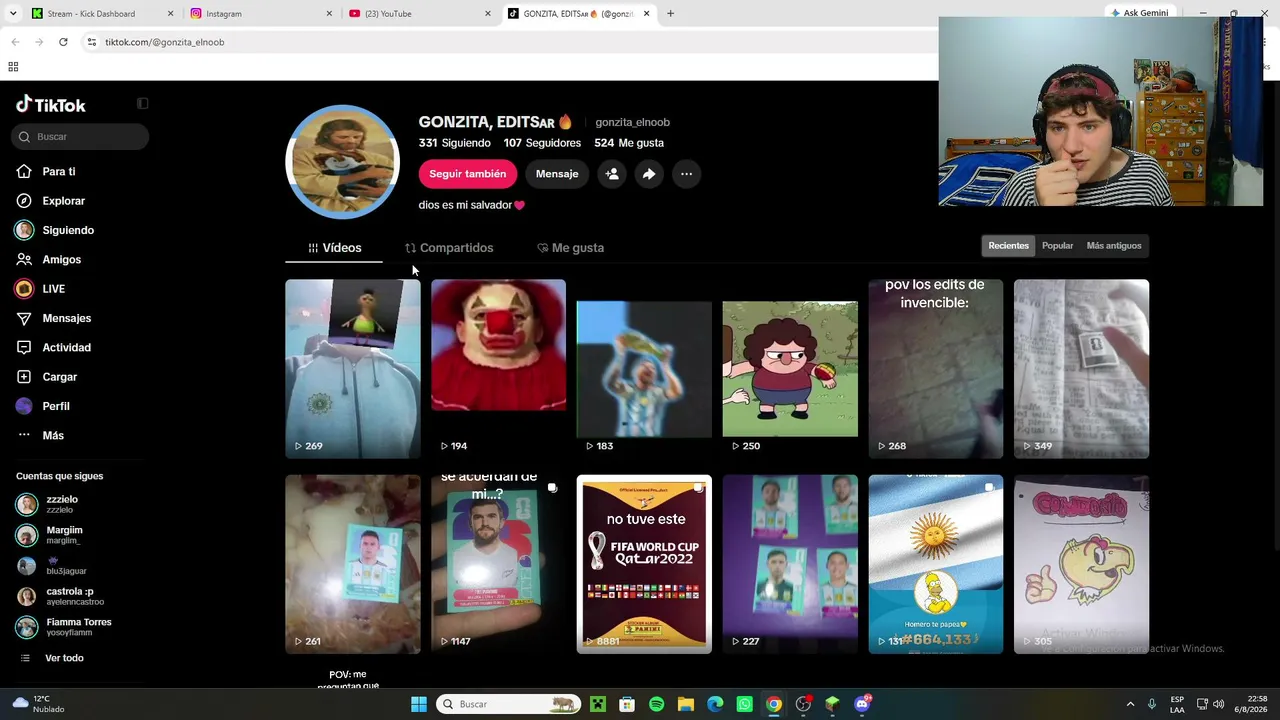Open Spotify from the taskbar
This screenshot has height=720, width=1280.
(x=656, y=704)
